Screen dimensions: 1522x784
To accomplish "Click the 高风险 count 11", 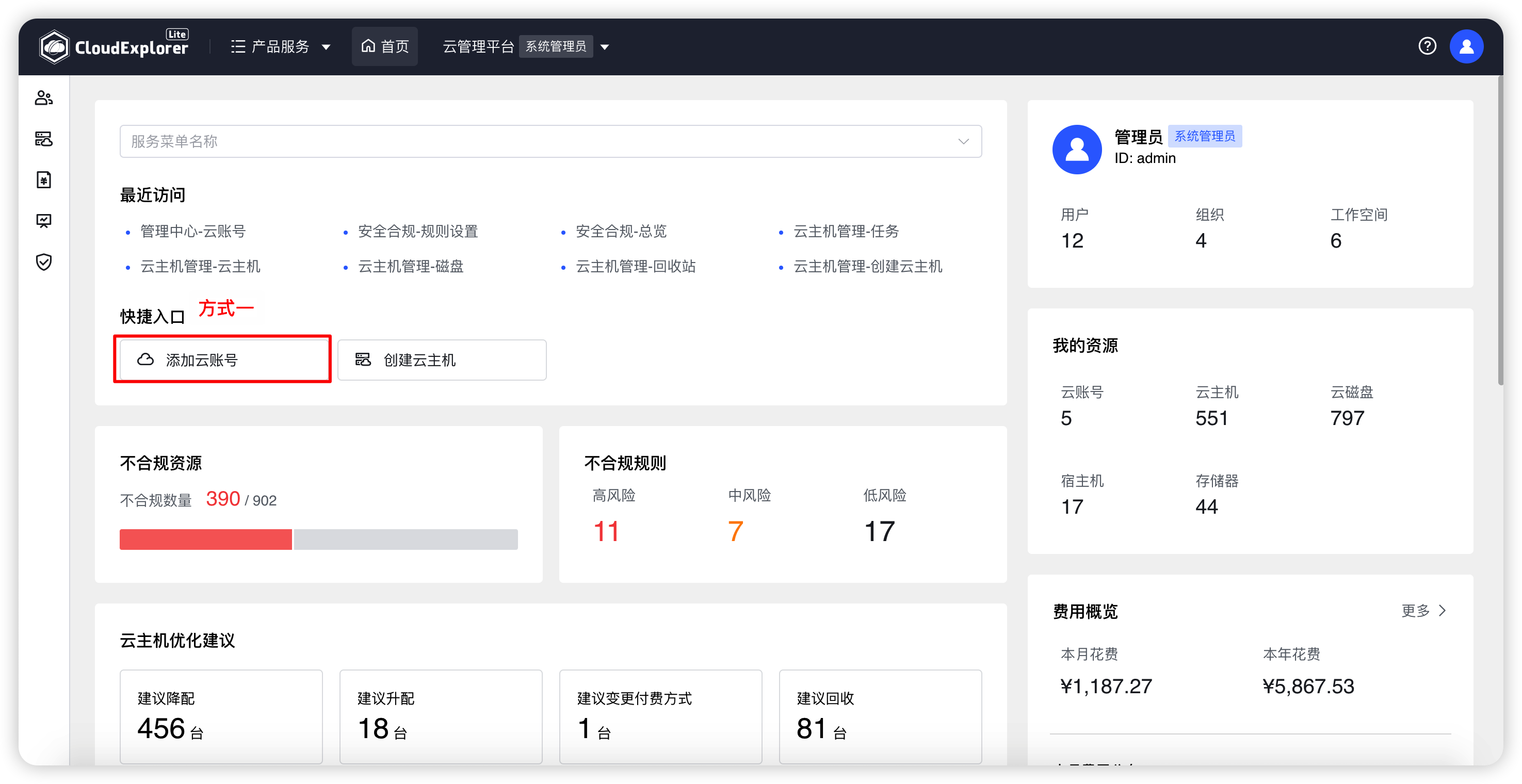I will [606, 531].
